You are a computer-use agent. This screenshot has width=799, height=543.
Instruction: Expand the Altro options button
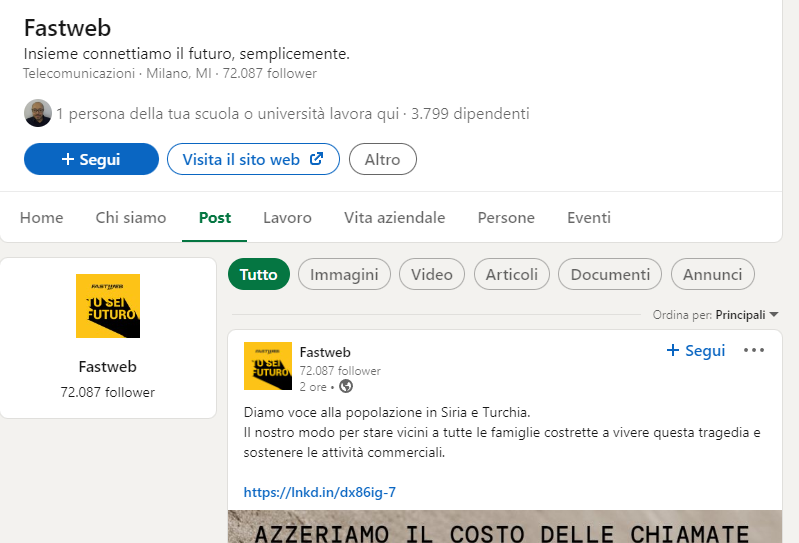382,159
